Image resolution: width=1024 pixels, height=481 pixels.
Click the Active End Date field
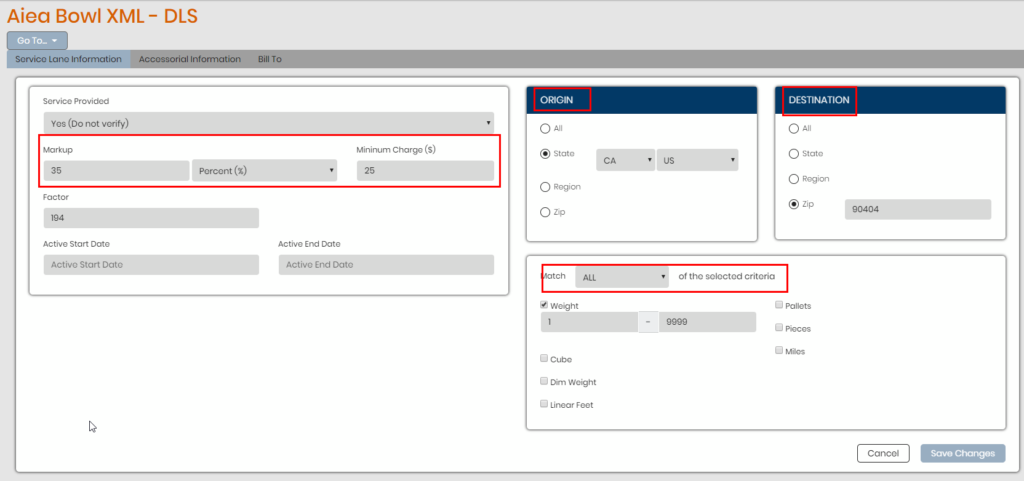(x=386, y=265)
